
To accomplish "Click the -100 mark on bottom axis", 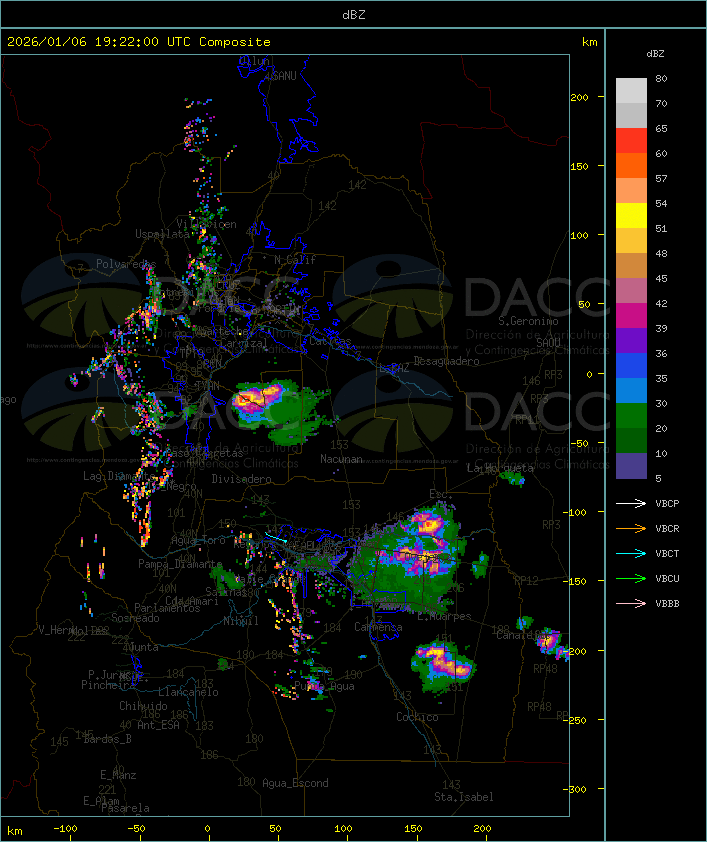I will point(66,829).
